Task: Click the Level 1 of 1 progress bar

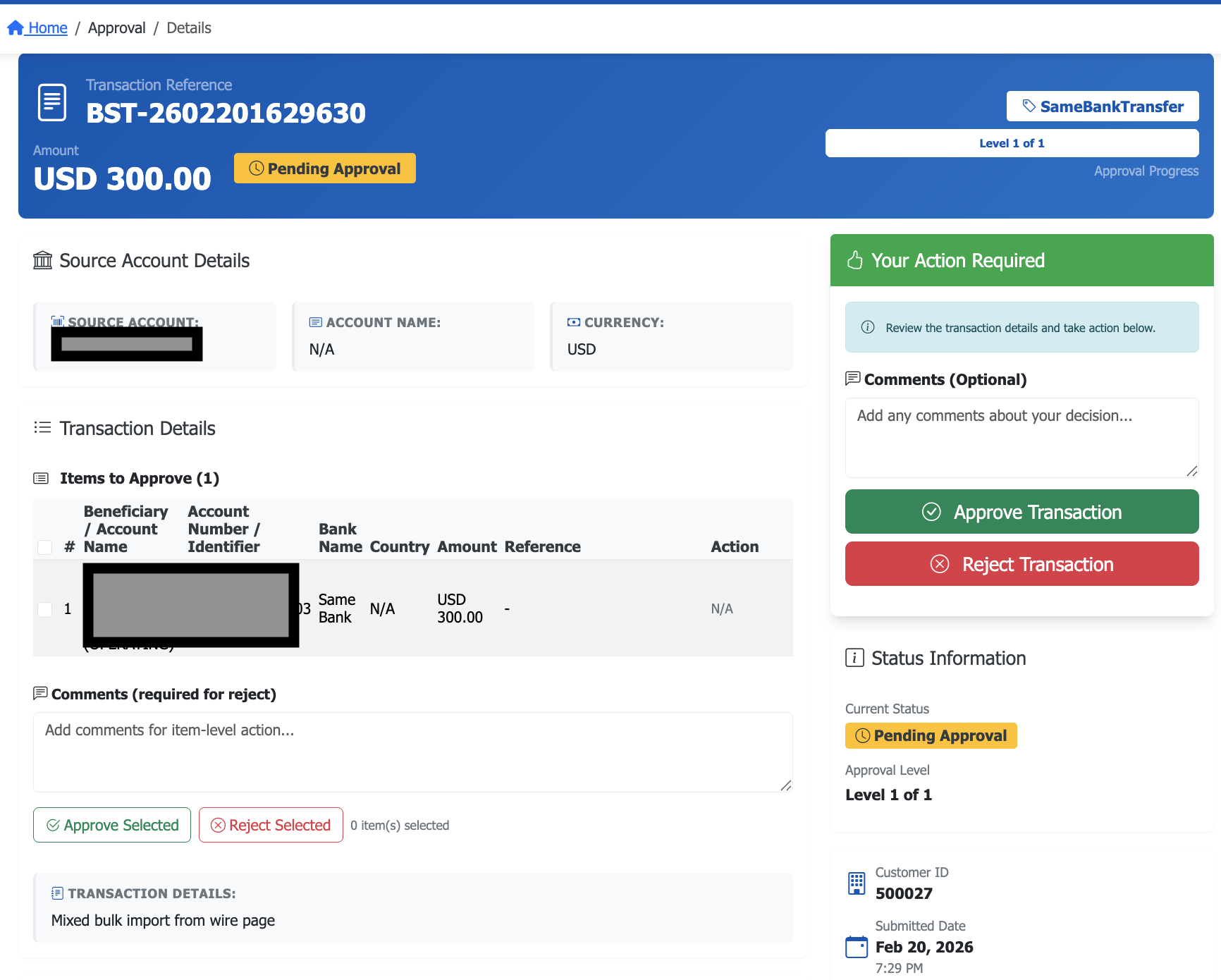Action: pos(1012,143)
